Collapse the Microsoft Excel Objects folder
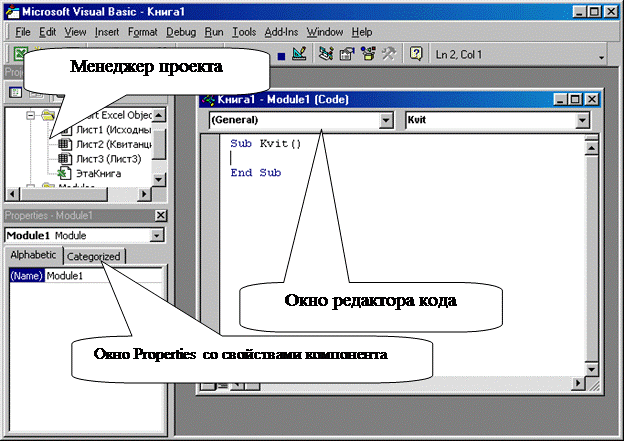The width and height of the screenshot is (624, 441). [x=31, y=115]
